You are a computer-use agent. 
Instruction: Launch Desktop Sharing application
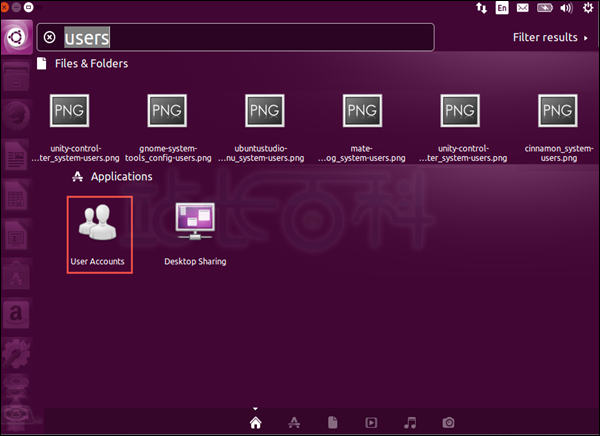[195, 234]
